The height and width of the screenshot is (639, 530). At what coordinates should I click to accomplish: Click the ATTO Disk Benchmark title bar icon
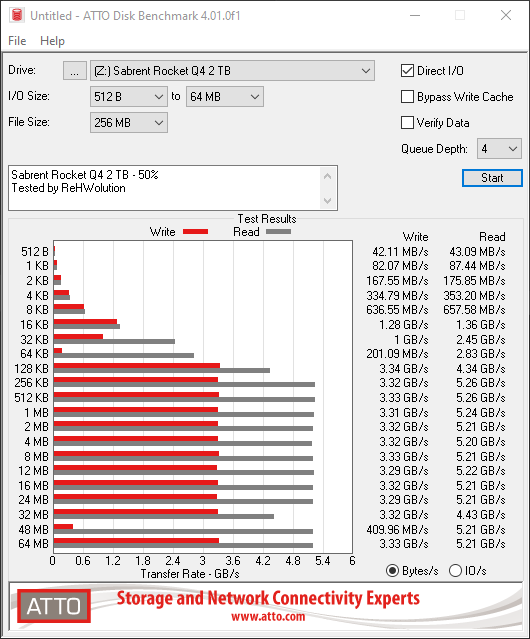coord(17,15)
